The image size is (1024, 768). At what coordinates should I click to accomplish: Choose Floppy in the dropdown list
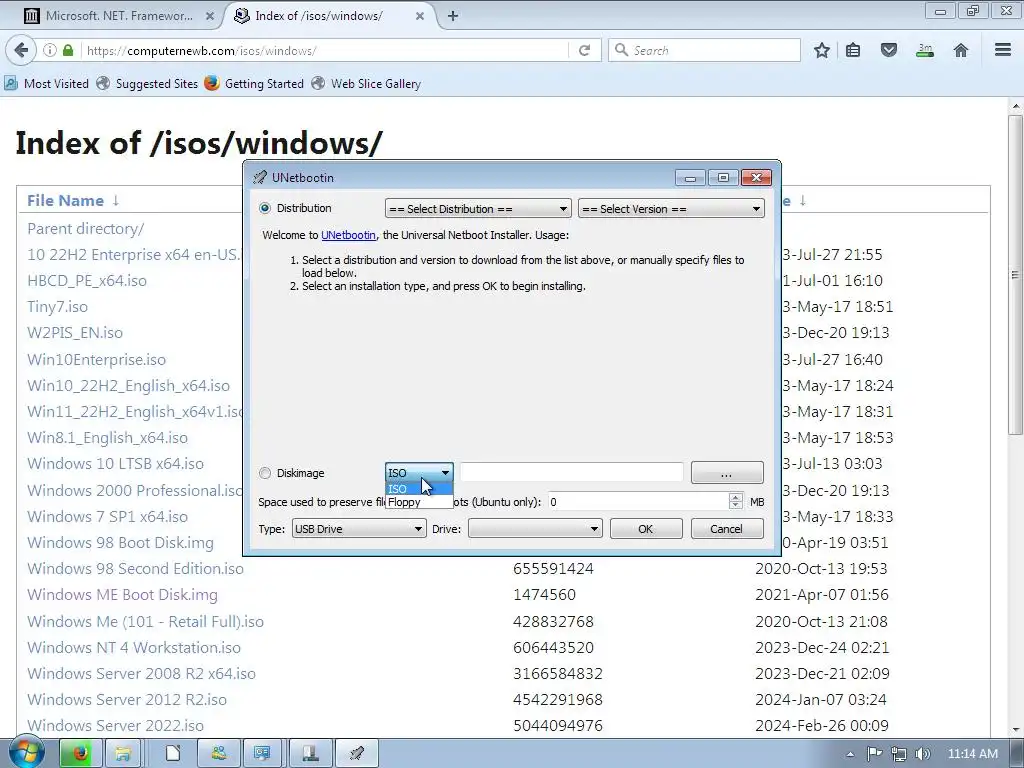[x=419, y=502]
